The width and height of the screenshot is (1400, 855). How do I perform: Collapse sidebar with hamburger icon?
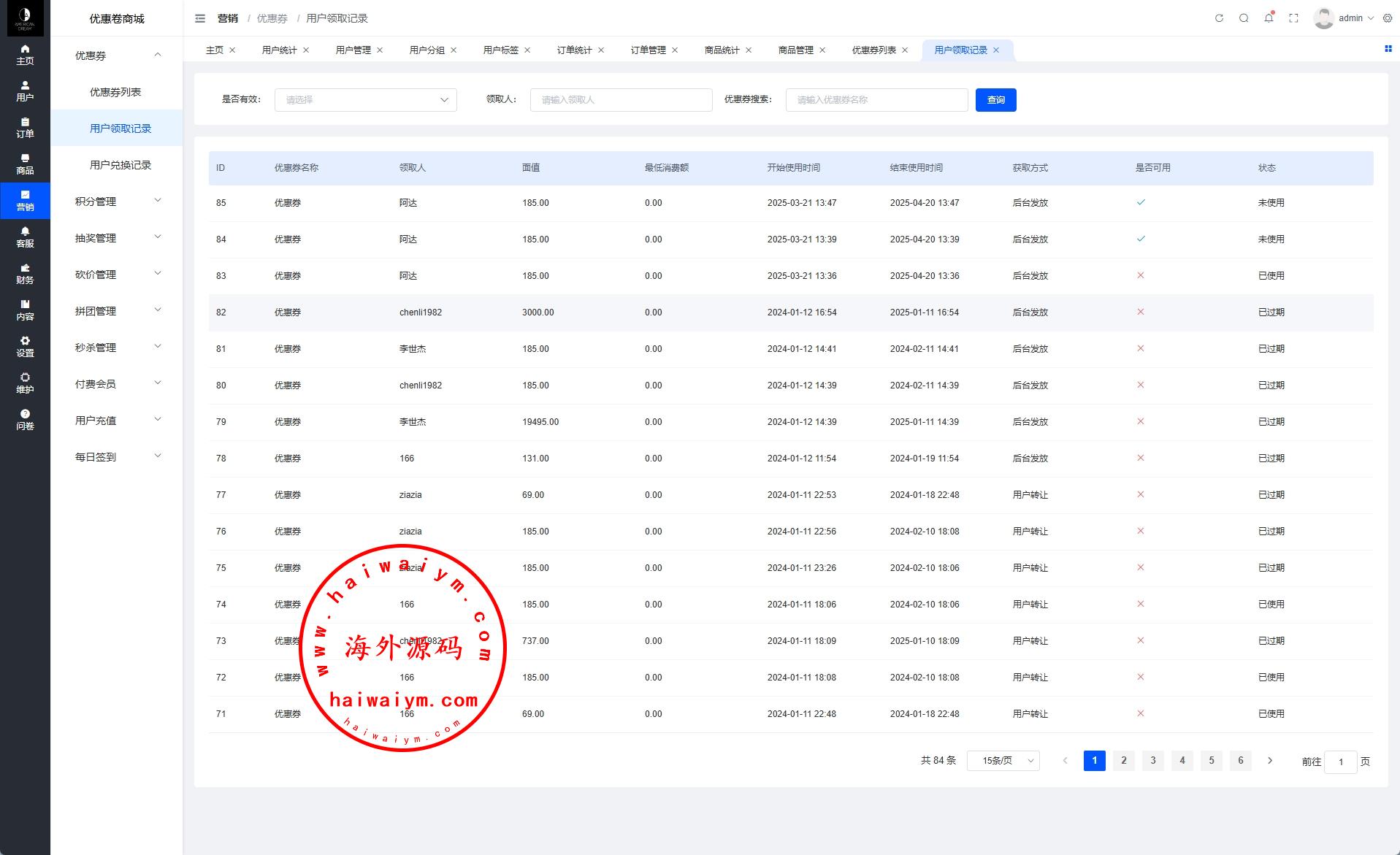[200, 18]
